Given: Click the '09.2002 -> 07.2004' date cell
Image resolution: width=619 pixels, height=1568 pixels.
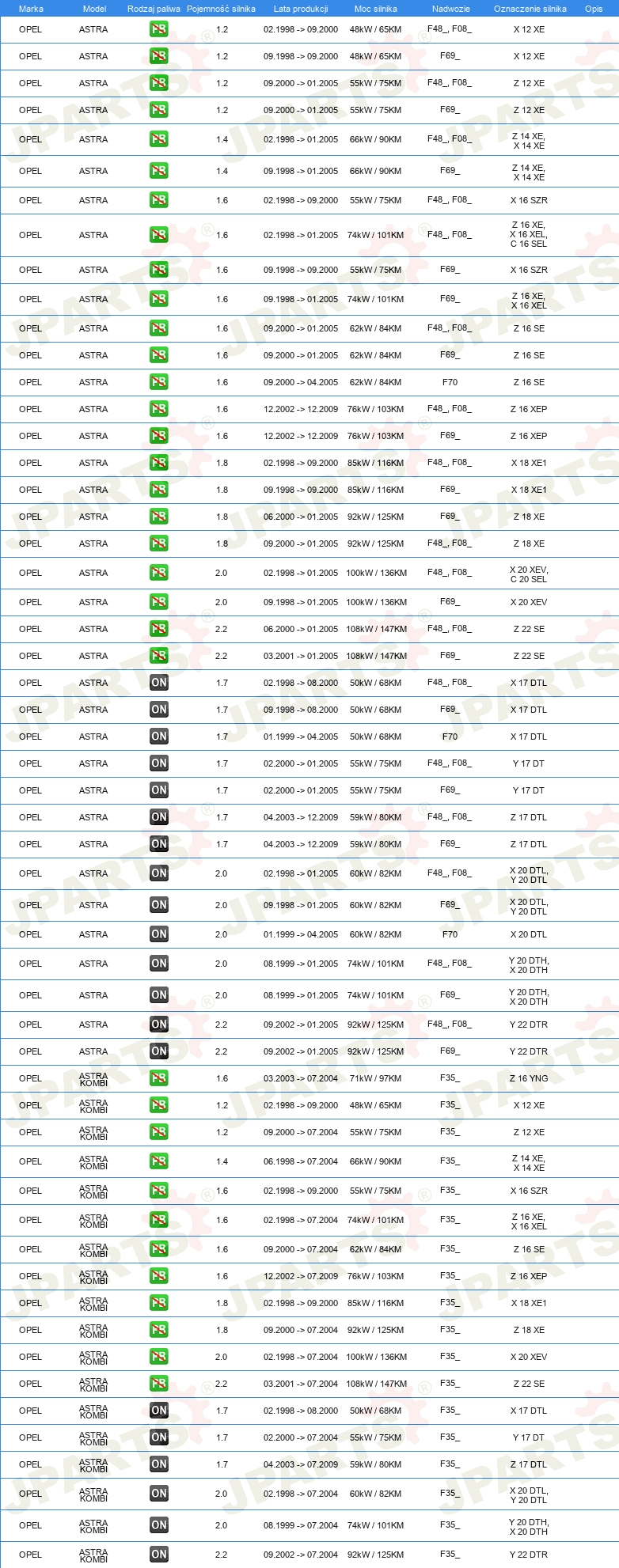Looking at the screenshot, I should click(301, 1555).
